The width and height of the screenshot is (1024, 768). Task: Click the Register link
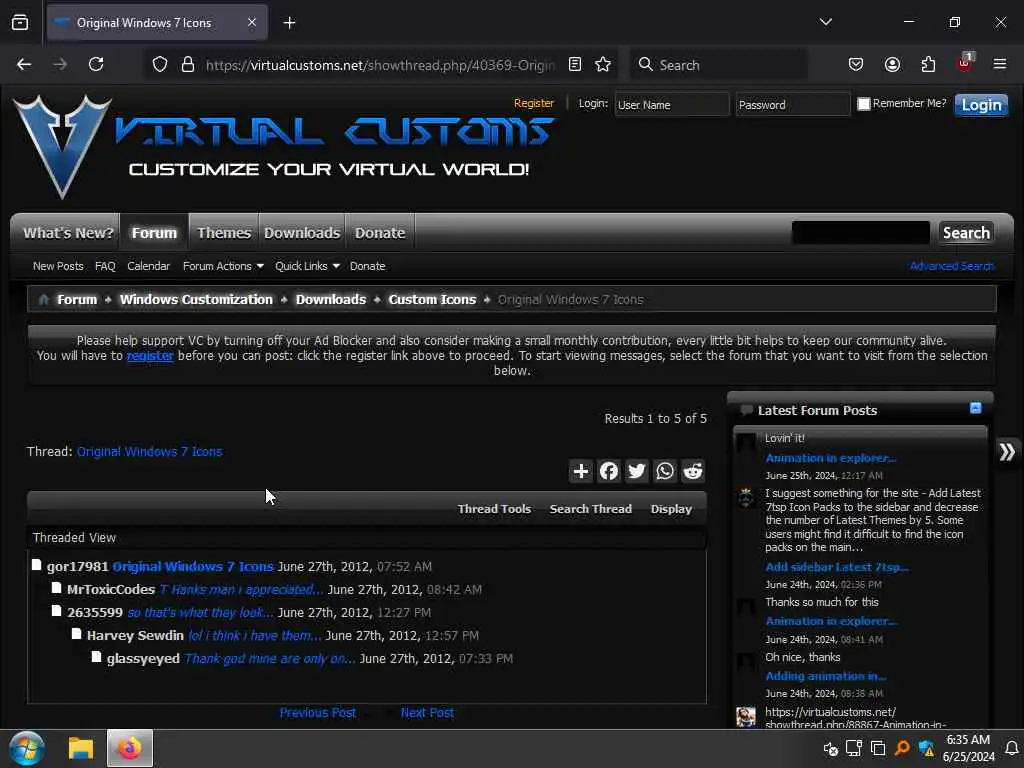(534, 103)
